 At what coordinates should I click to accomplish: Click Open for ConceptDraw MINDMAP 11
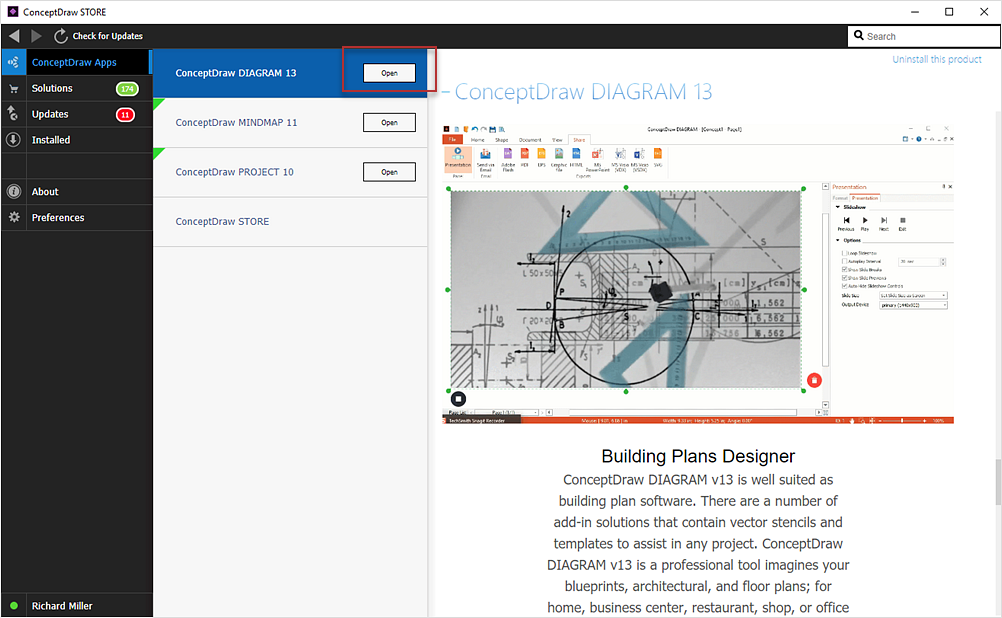click(389, 123)
